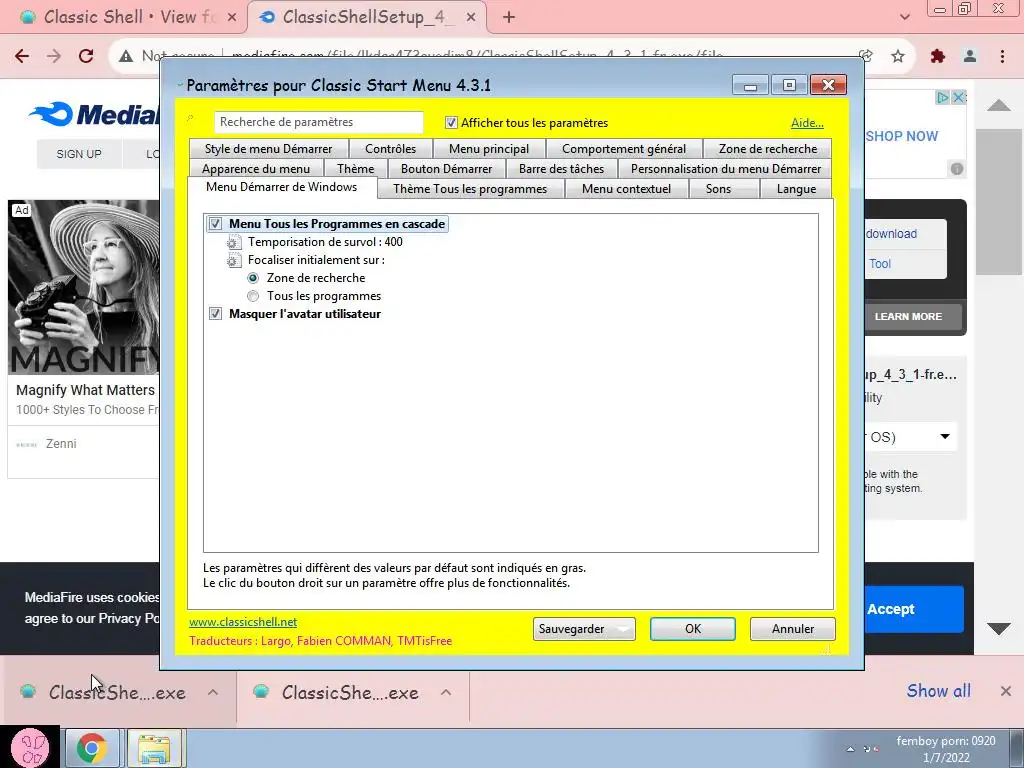This screenshot has height=768, width=1024.
Task: Click the Focaliser initialement sur setting icon
Action: pos(234,261)
